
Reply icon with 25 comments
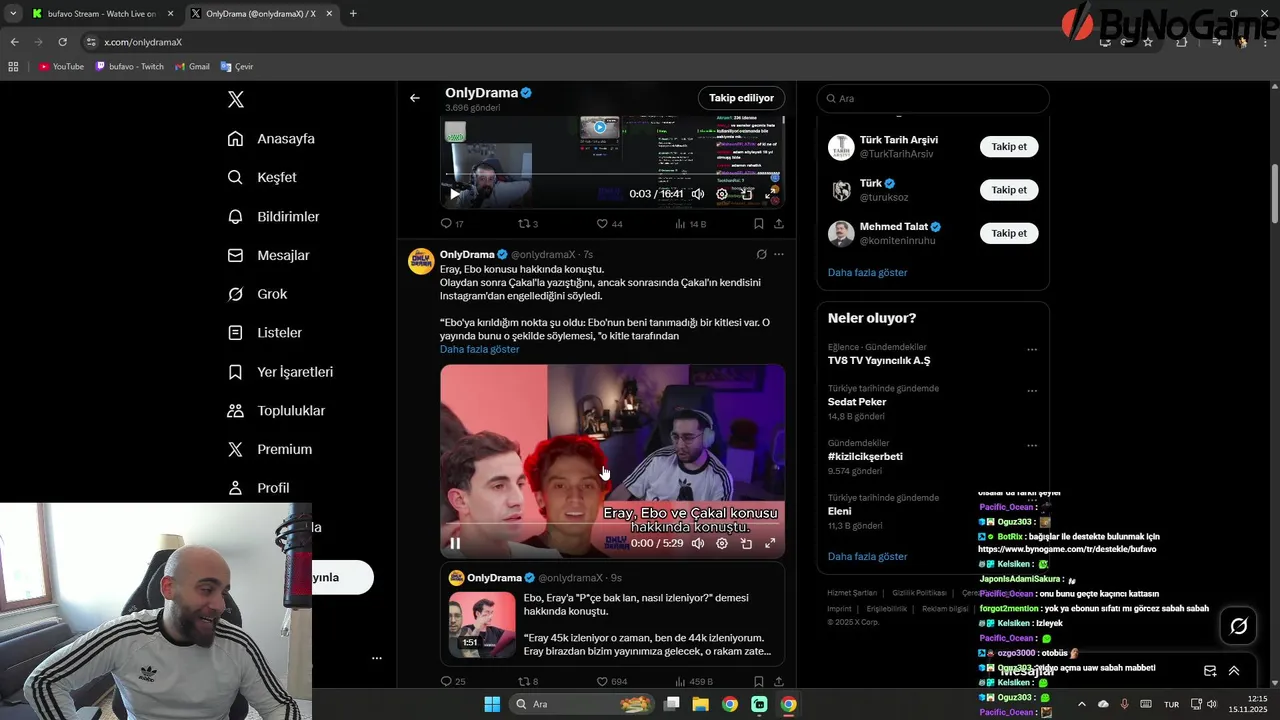point(447,681)
